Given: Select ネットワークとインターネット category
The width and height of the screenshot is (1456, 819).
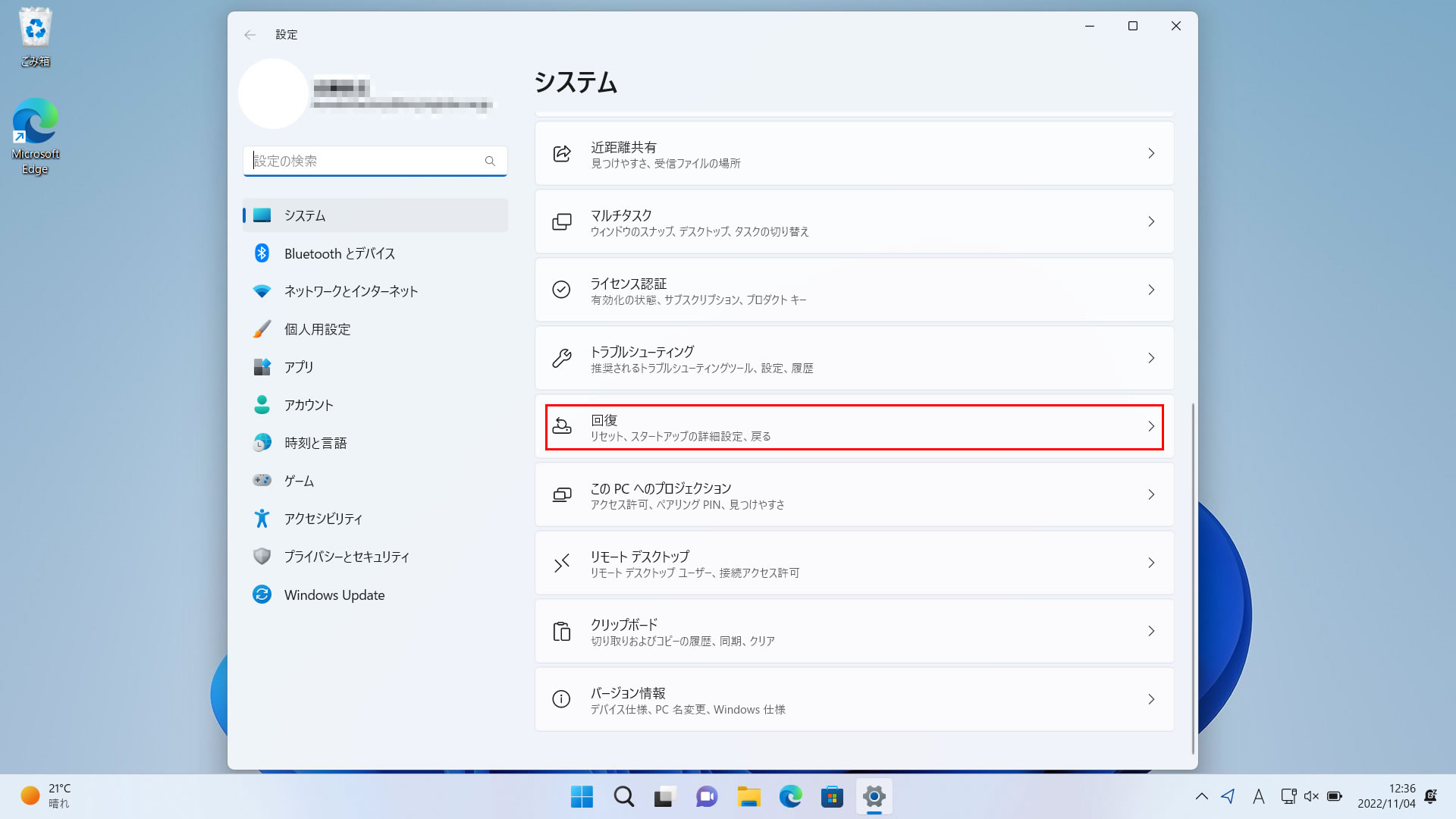Looking at the screenshot, I should click(375, 291).
